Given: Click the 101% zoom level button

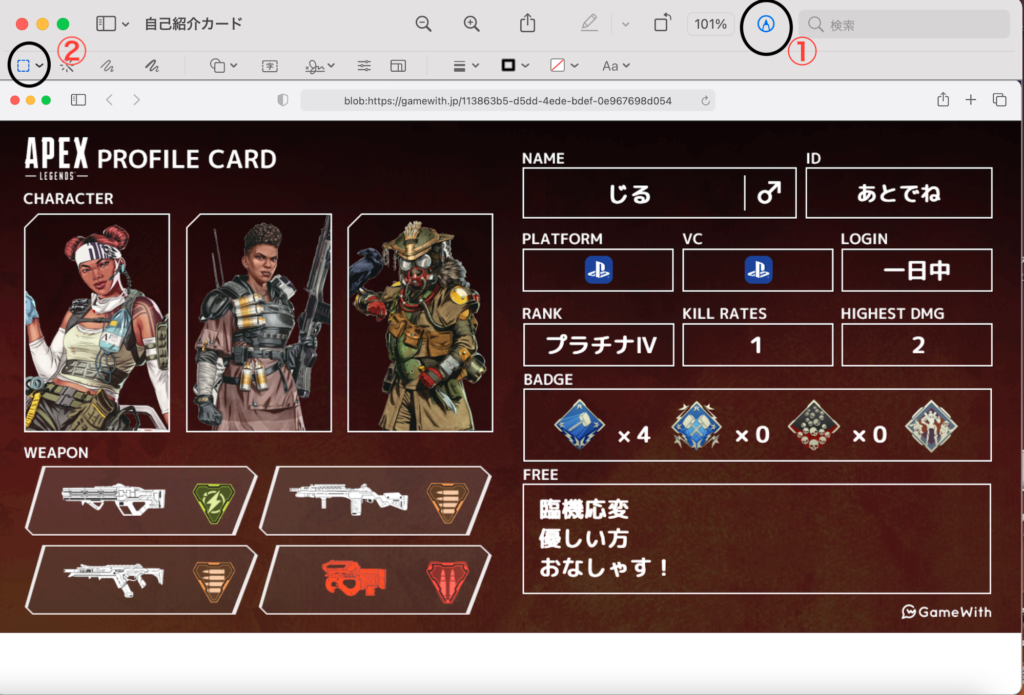Looking at the screenshot, I should point(710,24).
